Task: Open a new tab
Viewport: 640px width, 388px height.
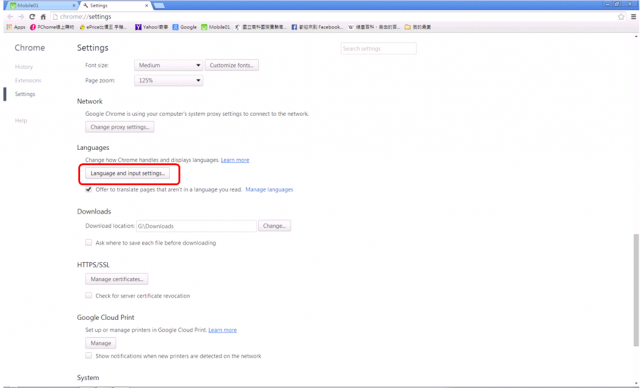Action: coord(159,5)
